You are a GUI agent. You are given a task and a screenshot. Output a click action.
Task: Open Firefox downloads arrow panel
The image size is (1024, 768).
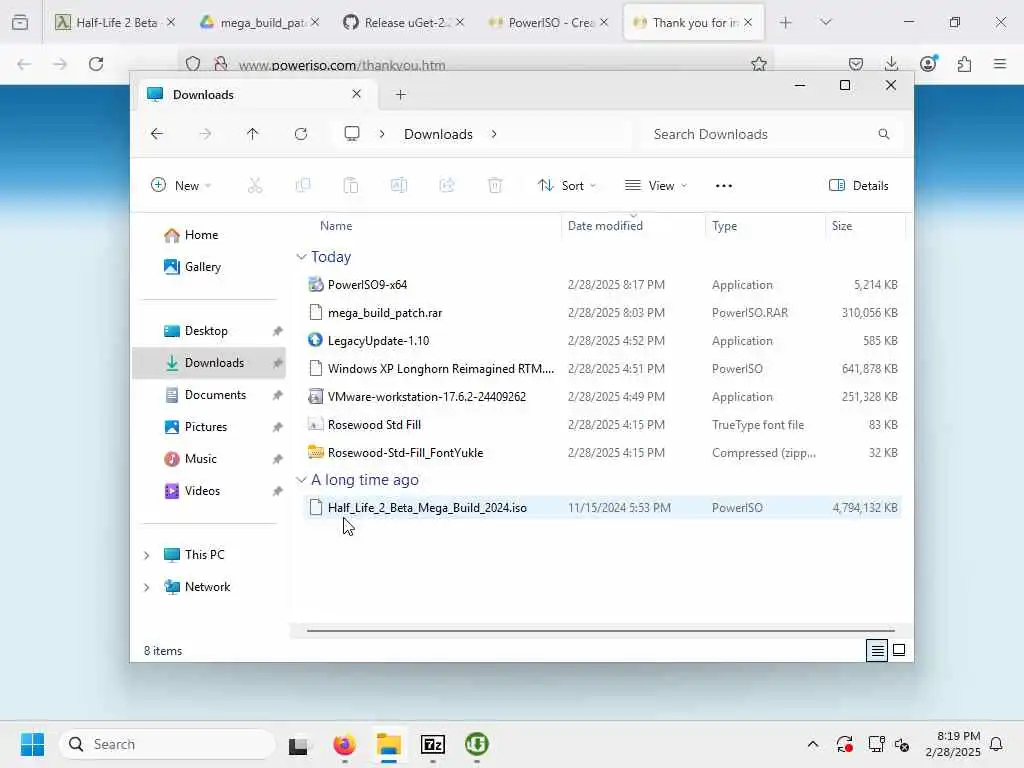tap(891, 64)
